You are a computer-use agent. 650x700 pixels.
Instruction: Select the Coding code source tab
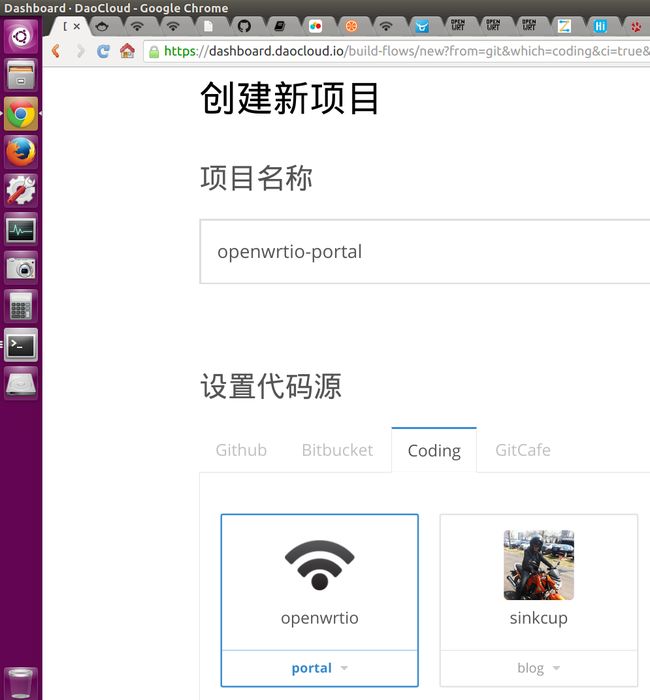[x=434, y=450]
